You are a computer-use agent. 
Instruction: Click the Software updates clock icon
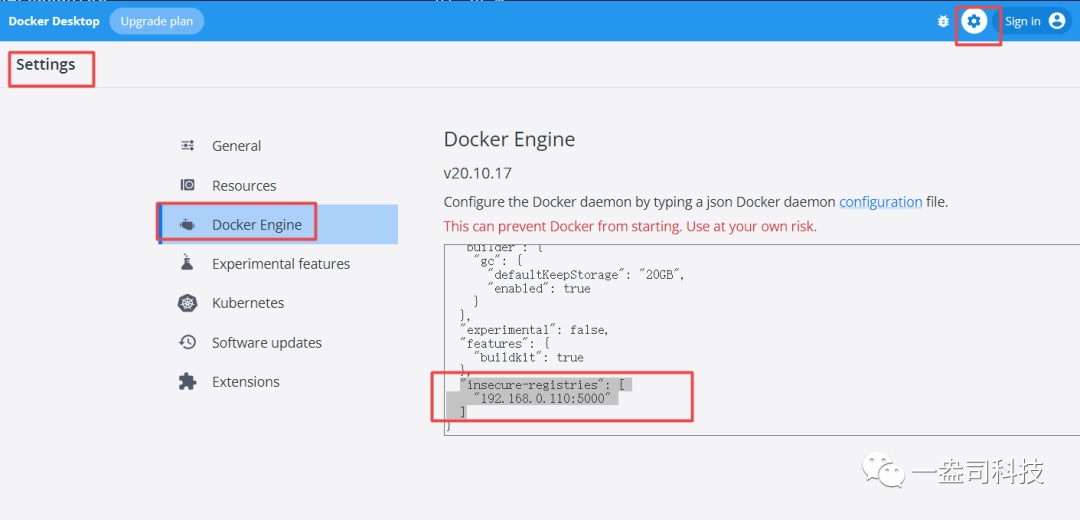pyautogui.click(x=187, y=342)
